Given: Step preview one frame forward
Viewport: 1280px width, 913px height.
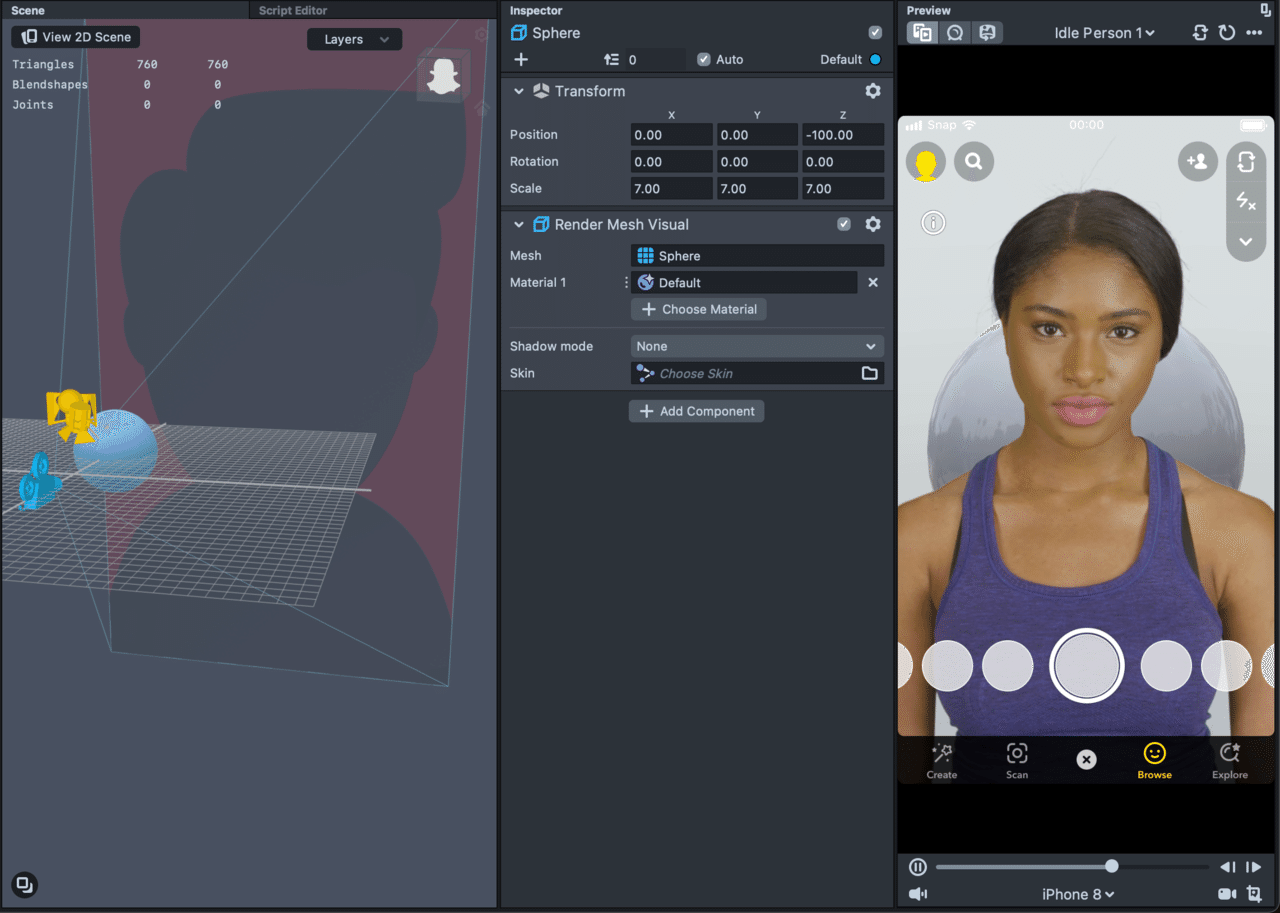Looking at the screenshot, I should 1254,867.
